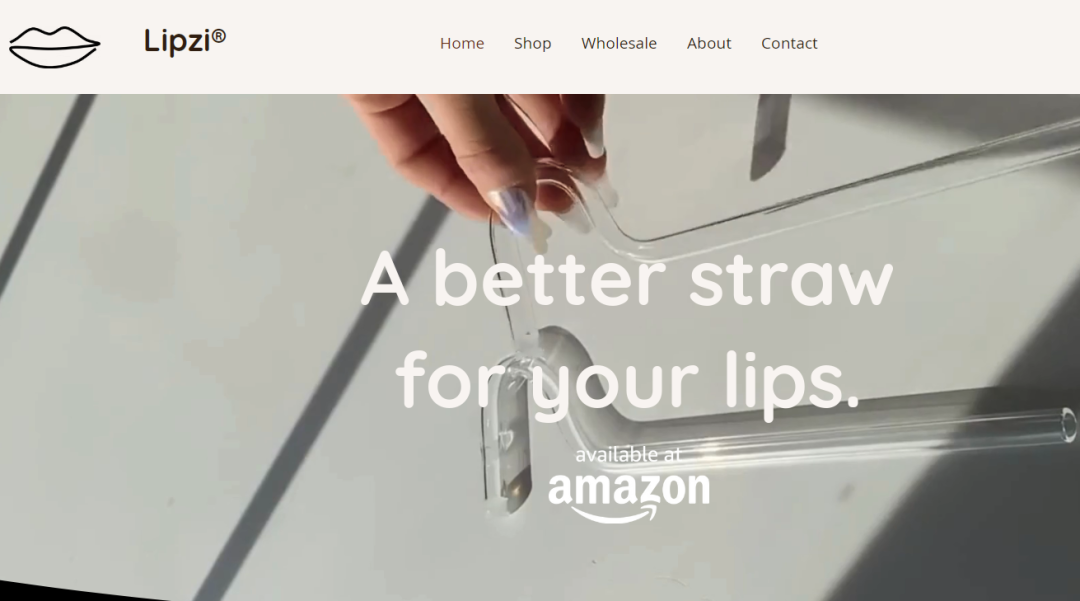The image size is (1080, 601).
Task: Open the Shop menu item
Action: click(x=532, y=43)
